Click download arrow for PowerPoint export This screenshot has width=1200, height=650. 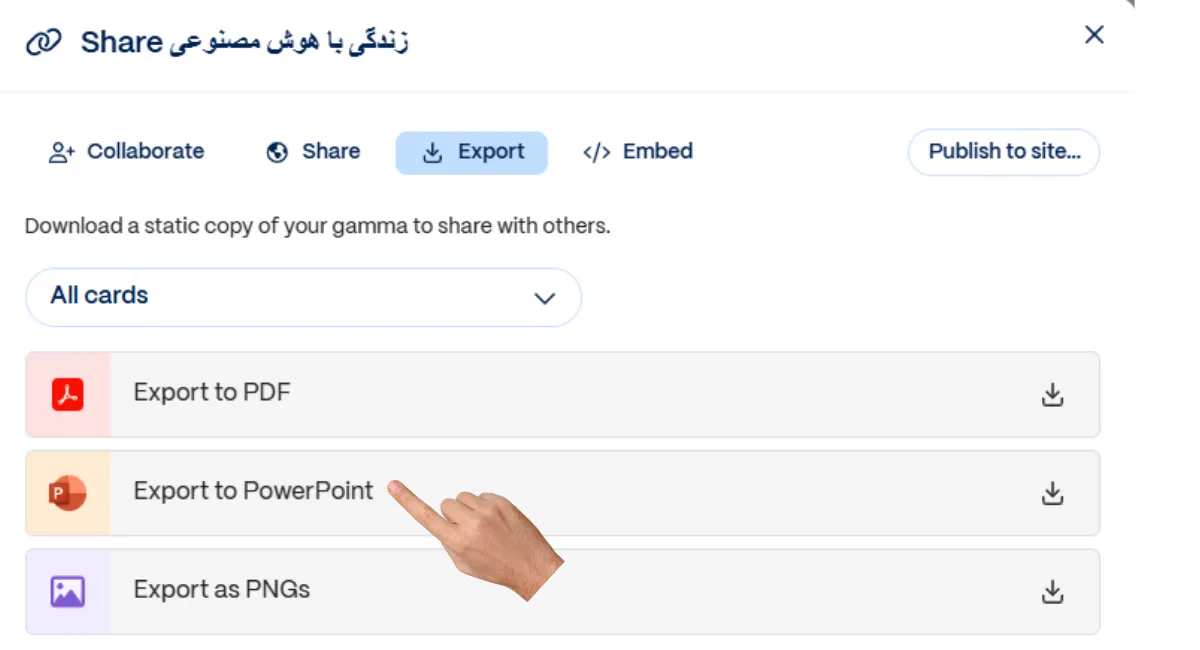[x=1052, y=493]
